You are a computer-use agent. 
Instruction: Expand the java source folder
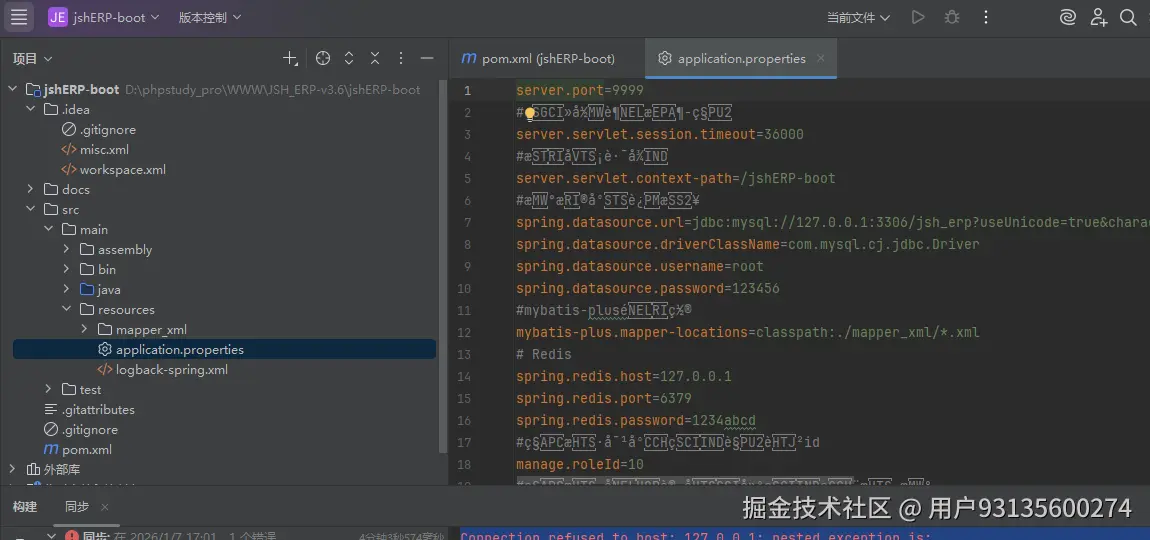point(66,289)
